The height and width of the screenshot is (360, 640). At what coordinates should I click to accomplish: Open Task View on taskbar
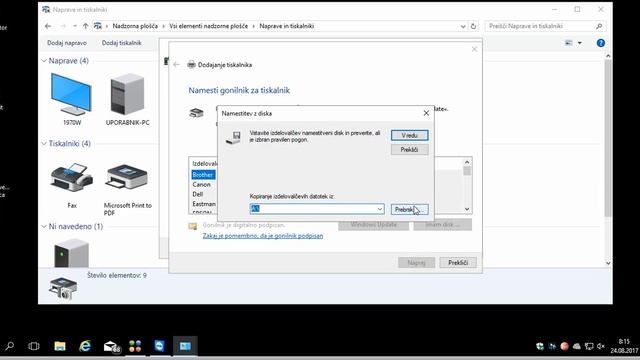[34, 346]
